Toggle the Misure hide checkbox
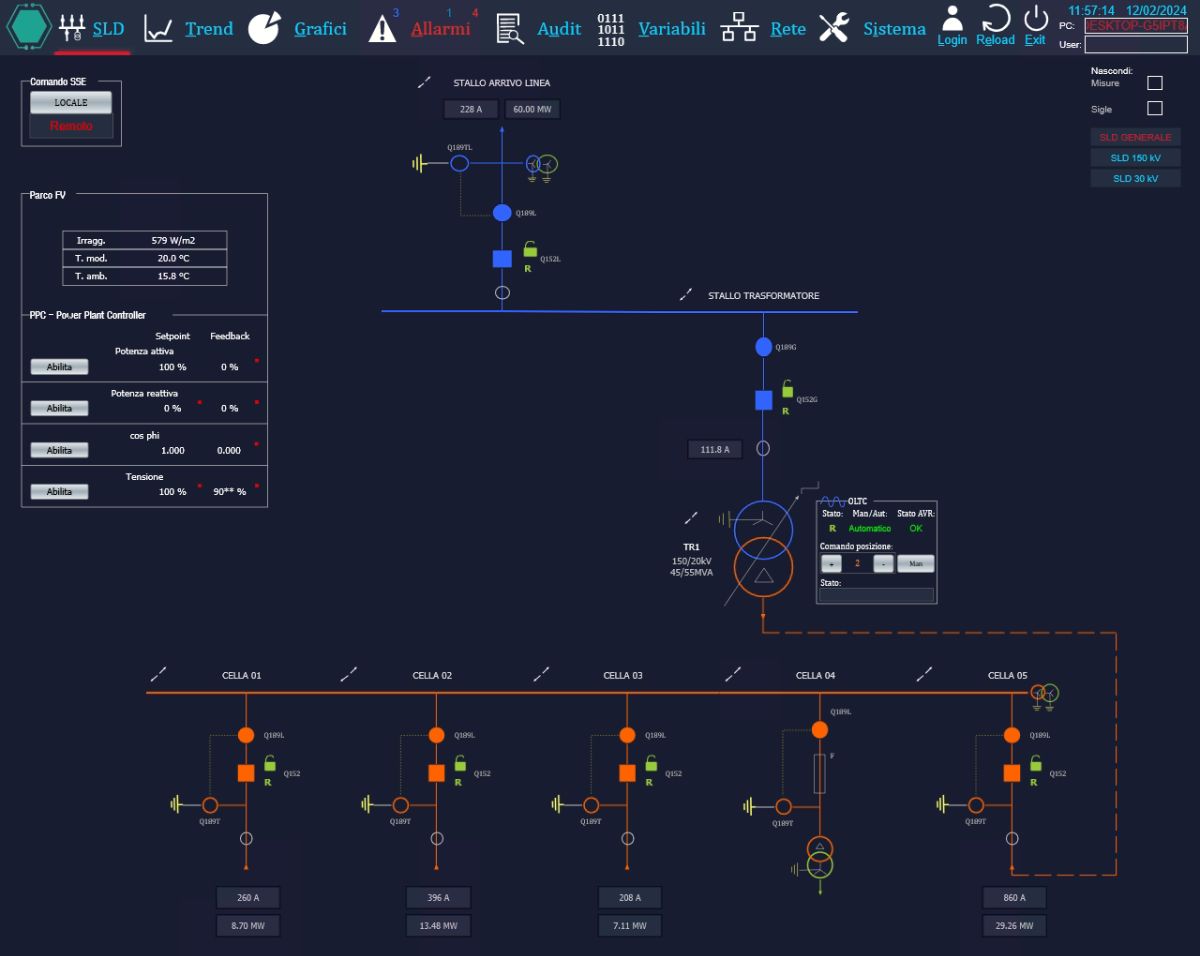 pyautogui.click(x=1155, y=83)
